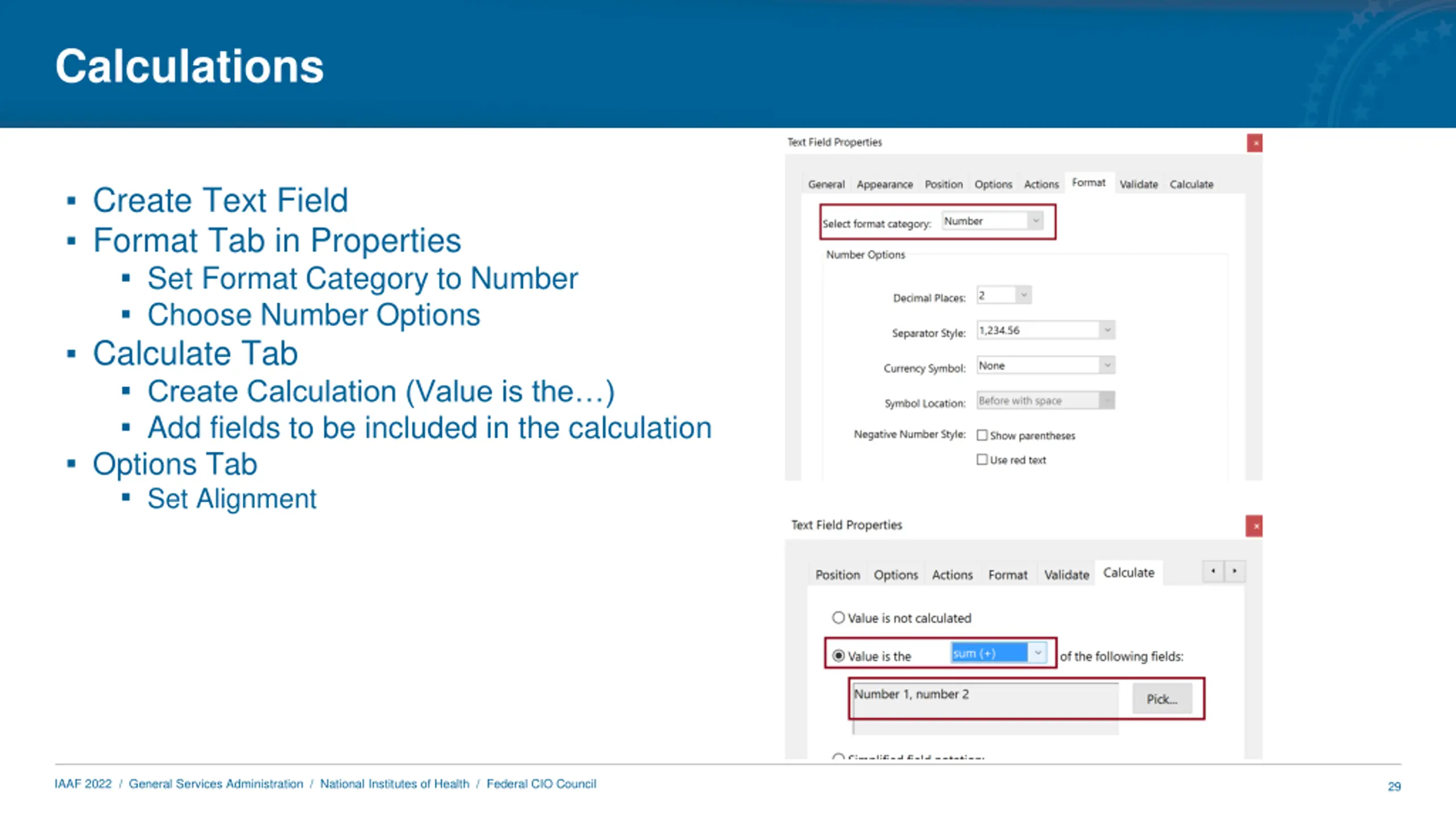The width and height of the screenshot is (1456, 819).
Task: Open the Calculate tab in upper dialog
Action: (1192, 184)
